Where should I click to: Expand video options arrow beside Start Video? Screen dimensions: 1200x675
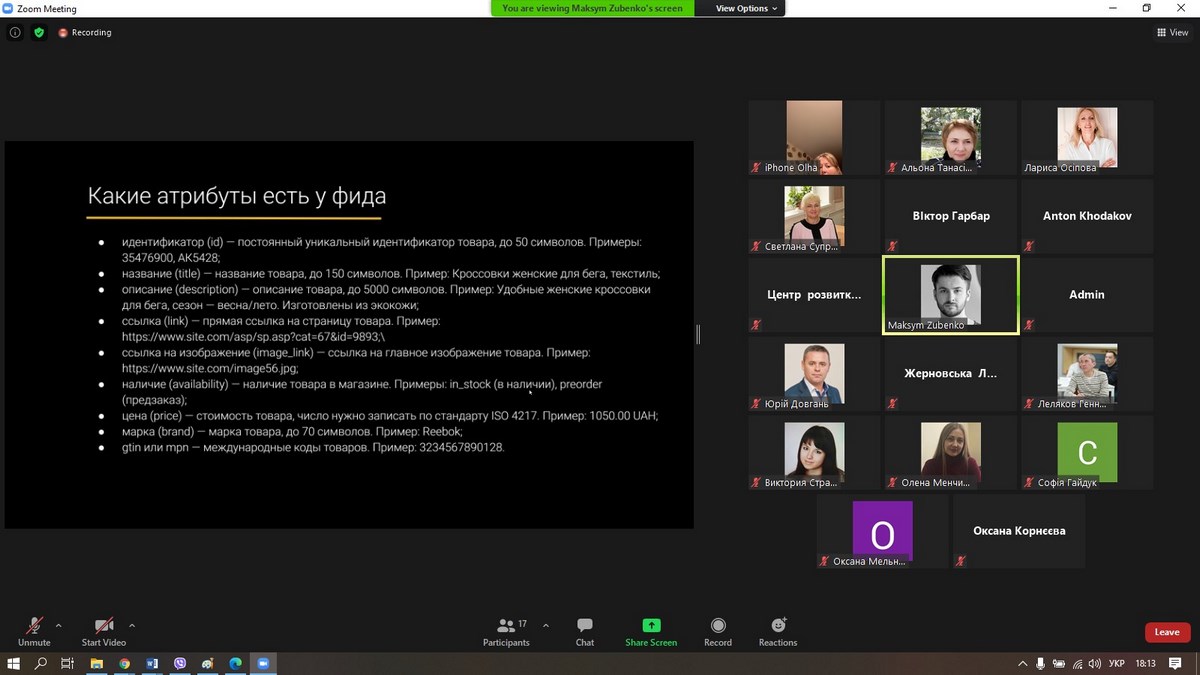tap(132, 626)
